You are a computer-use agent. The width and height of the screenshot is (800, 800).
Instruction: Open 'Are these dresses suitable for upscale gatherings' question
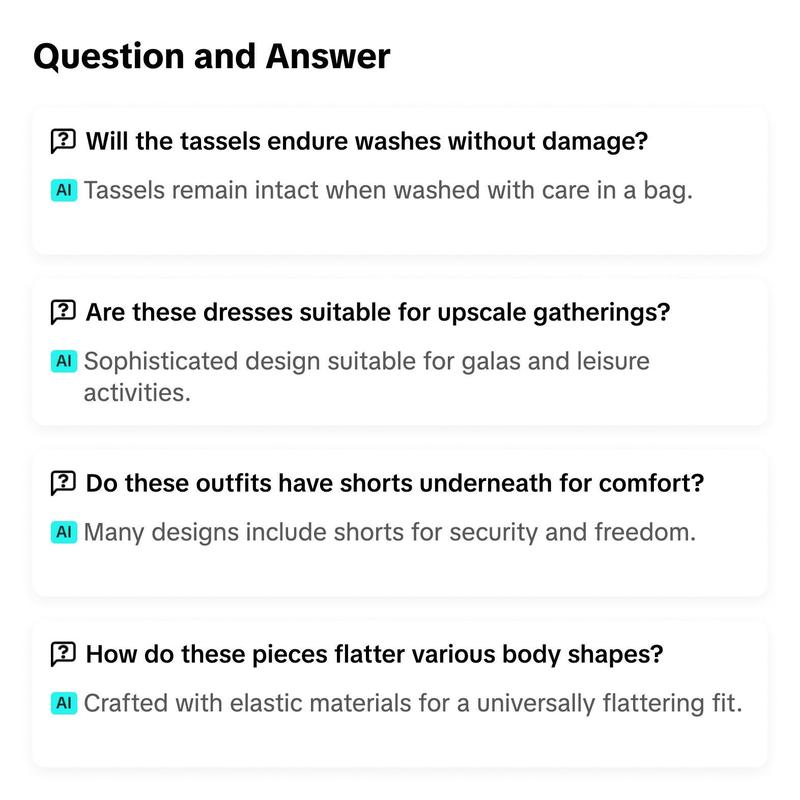[x=378, y=312]
